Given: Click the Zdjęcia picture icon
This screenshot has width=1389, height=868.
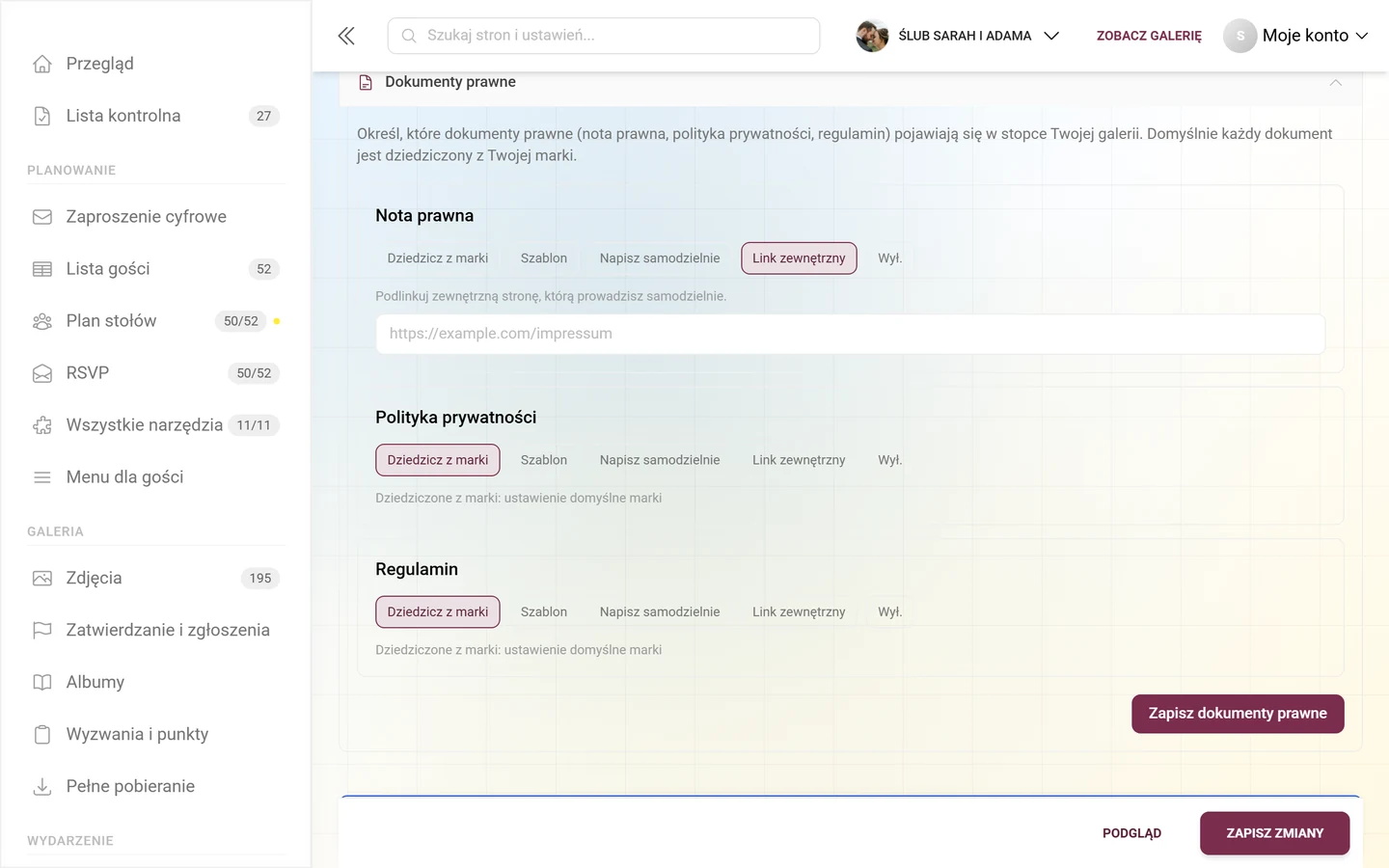Looking at the screenshot, I should (42, 579).
